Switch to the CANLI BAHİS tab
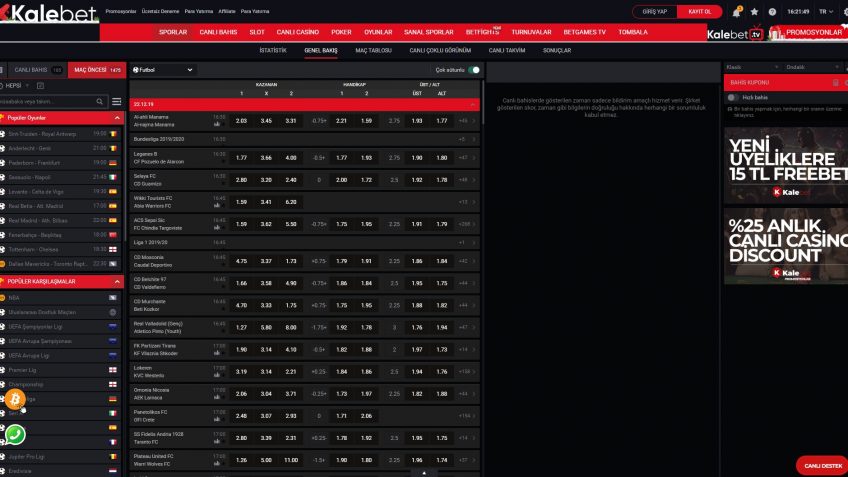Image resolution: width=848 pixels, height=477 pixels. 33,70
